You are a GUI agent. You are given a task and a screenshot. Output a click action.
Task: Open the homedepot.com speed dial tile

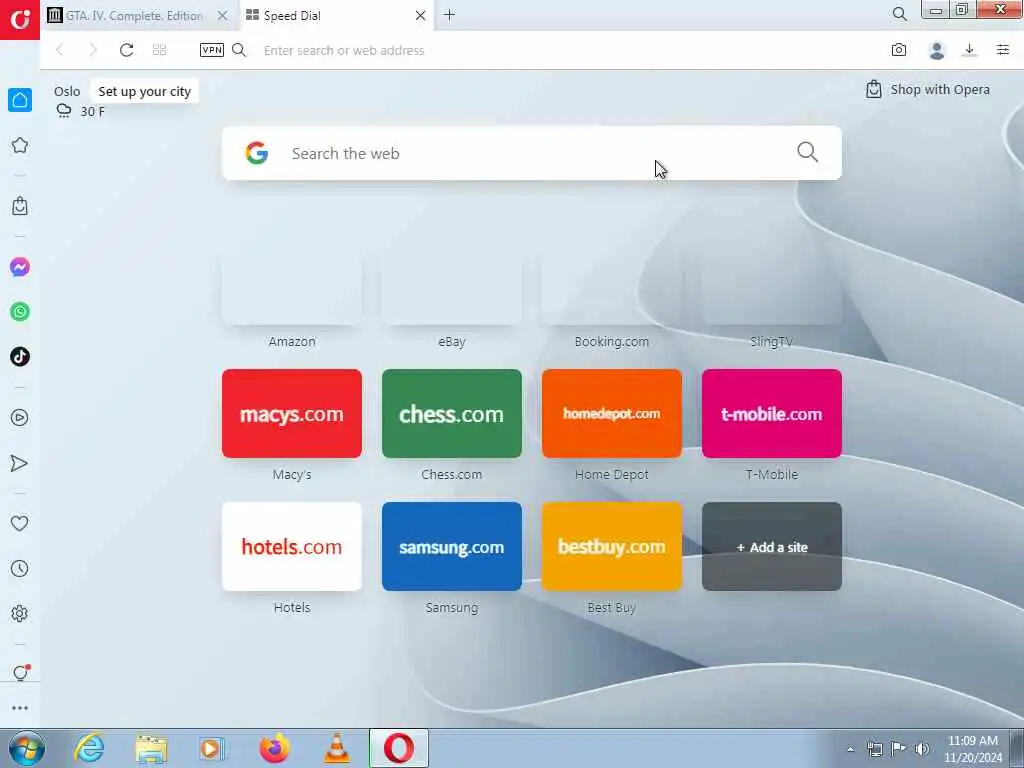612,413
